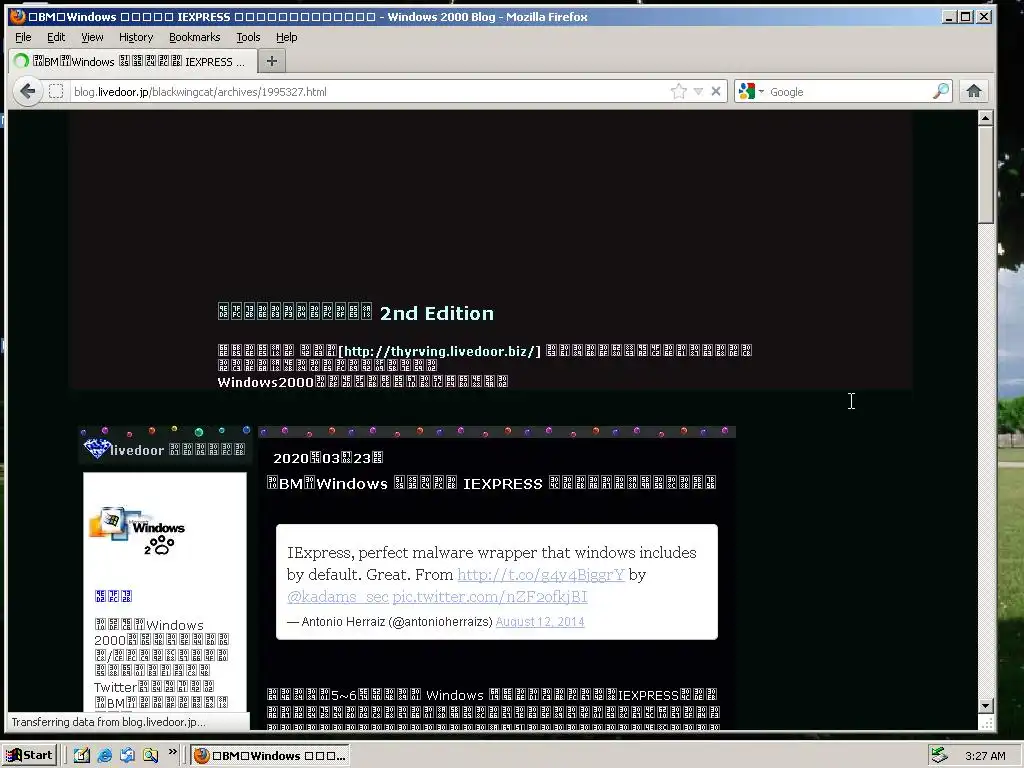Open the Help menu
Screen dimensions: 1024x768
click(286, 37)
